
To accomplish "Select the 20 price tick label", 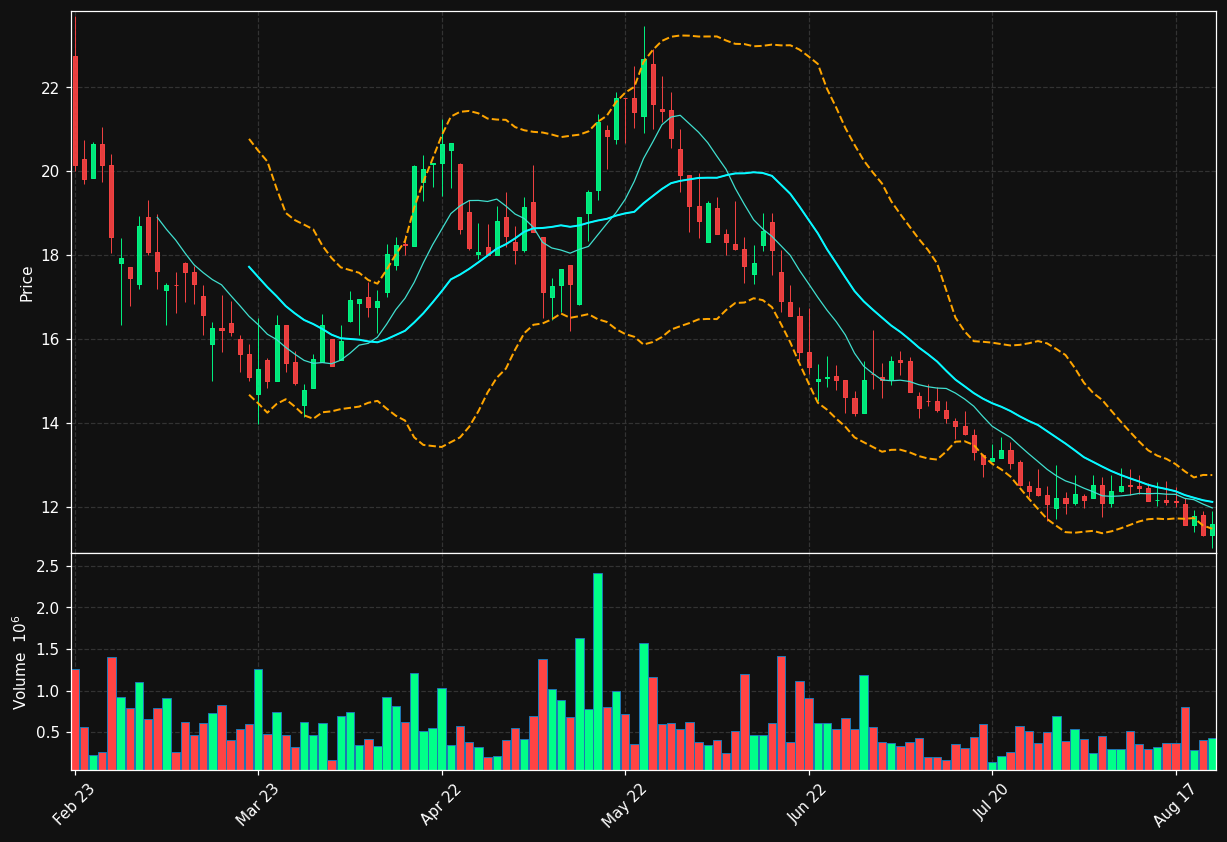I will tap(51, 172).
